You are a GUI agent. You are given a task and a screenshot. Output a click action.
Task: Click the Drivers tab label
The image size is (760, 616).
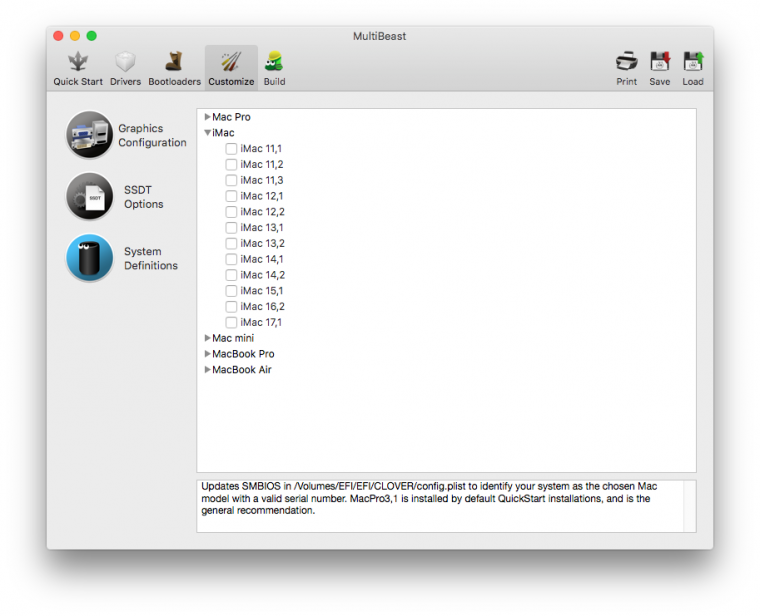tap(125, 82)
